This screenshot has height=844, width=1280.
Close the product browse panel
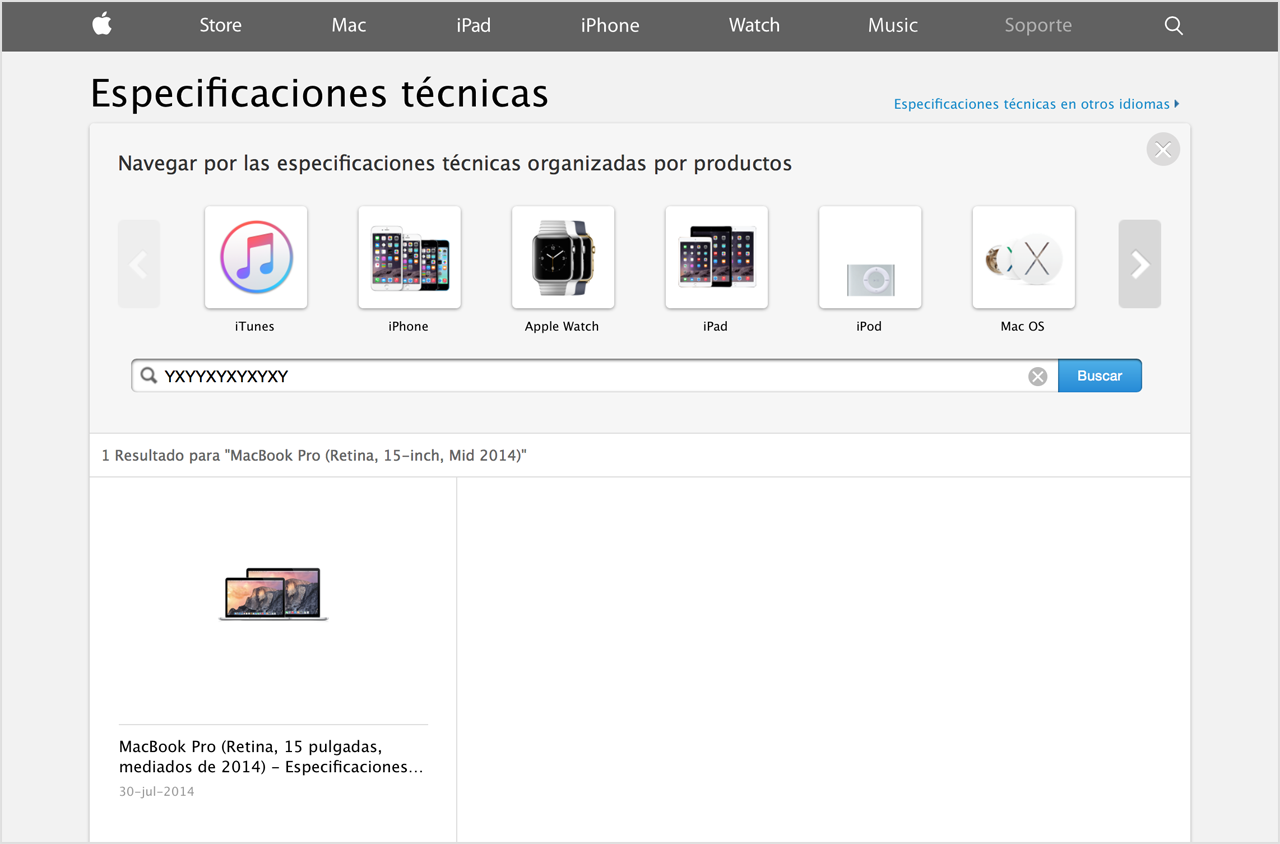click(x=1162, y=150)
